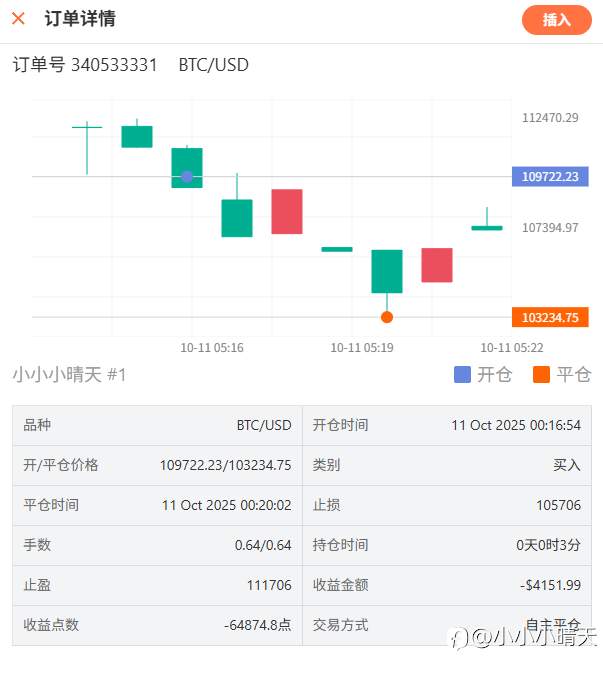Click the 止盈 value 111706
The image size is (603, 676).
pyautogui.click(x=269, y=585)
